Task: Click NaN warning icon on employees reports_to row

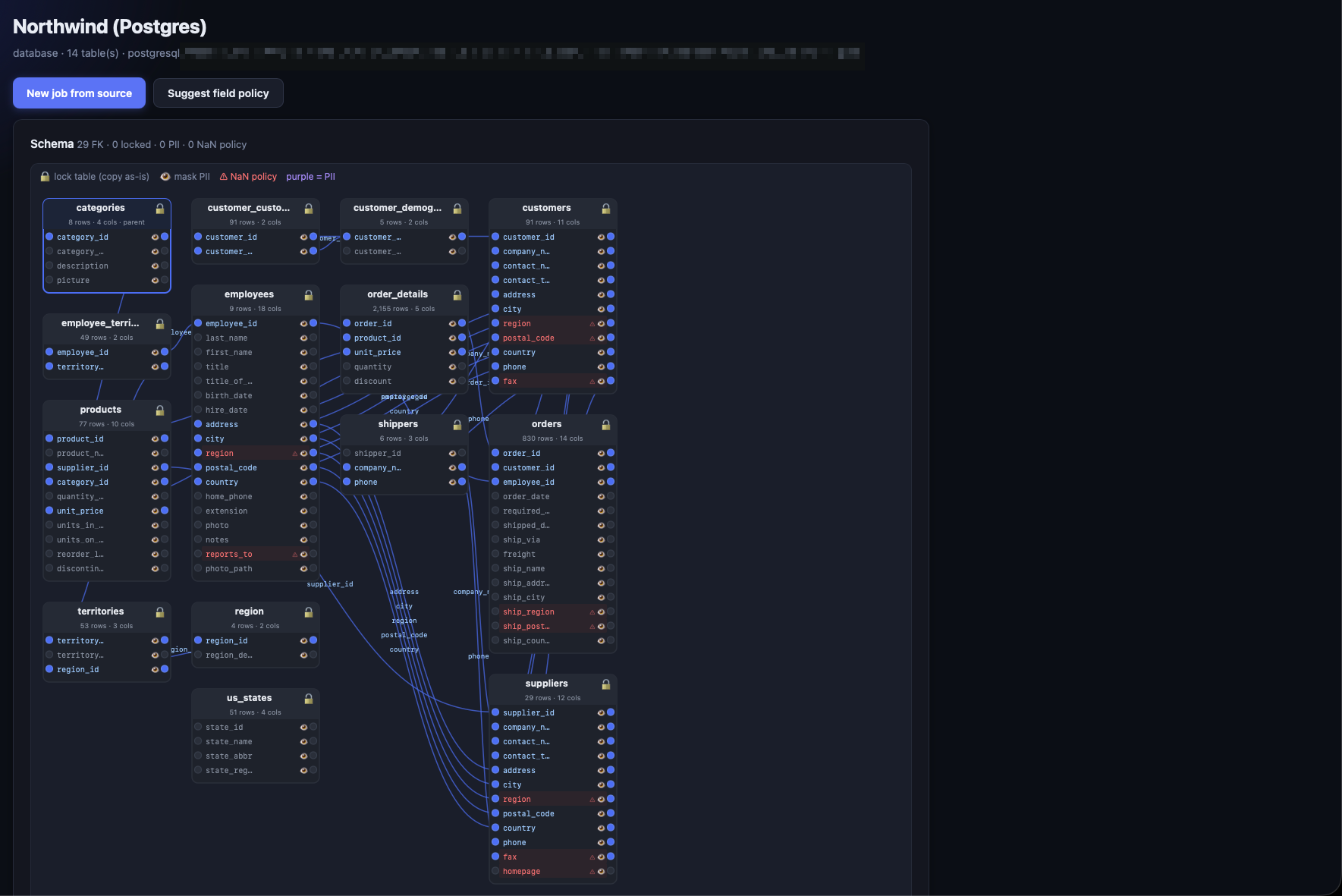Action: click(295, 555)
